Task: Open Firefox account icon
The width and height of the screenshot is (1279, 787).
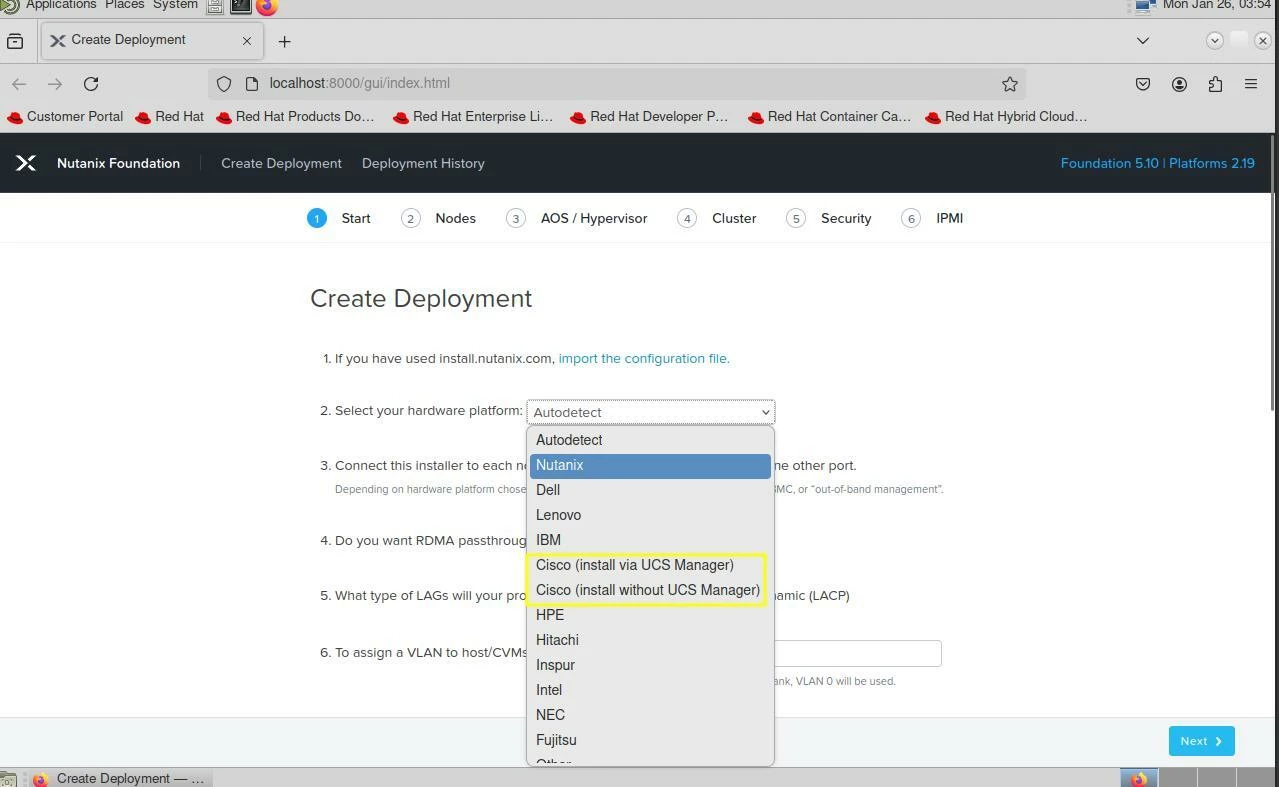Action: [1179, 84]
